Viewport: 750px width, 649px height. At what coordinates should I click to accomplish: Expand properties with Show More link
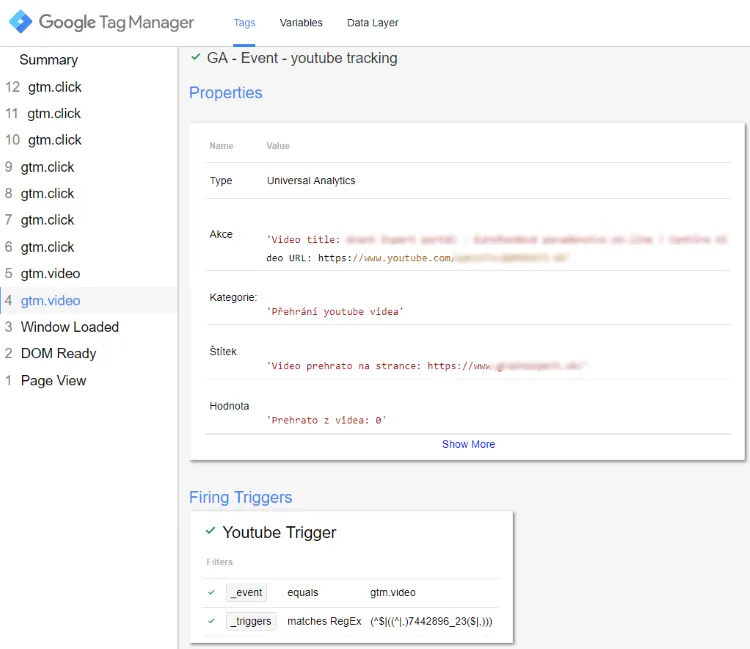click(x=468, y=444)
